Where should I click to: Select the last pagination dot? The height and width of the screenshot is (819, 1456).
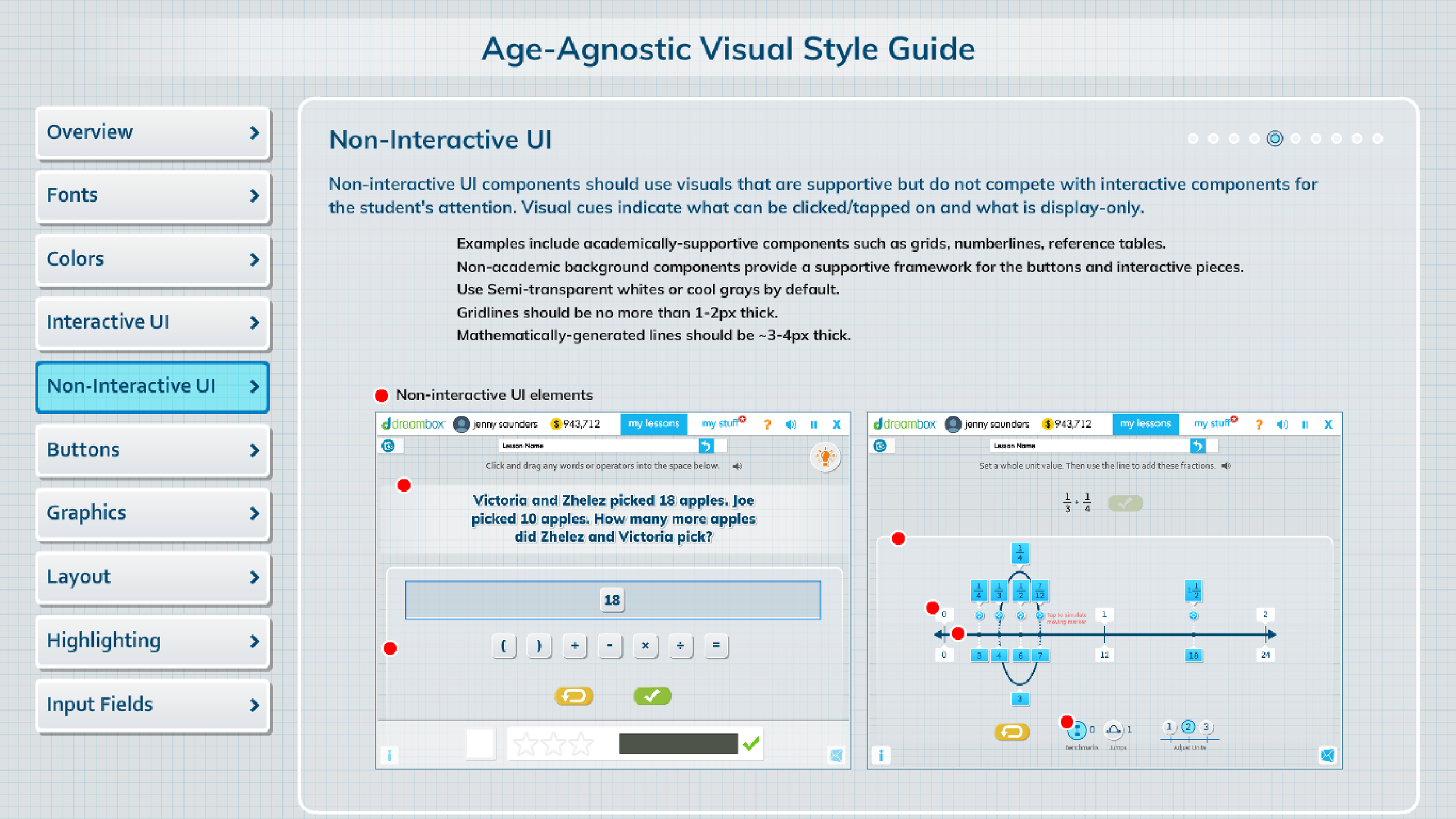click(1377, 139)
